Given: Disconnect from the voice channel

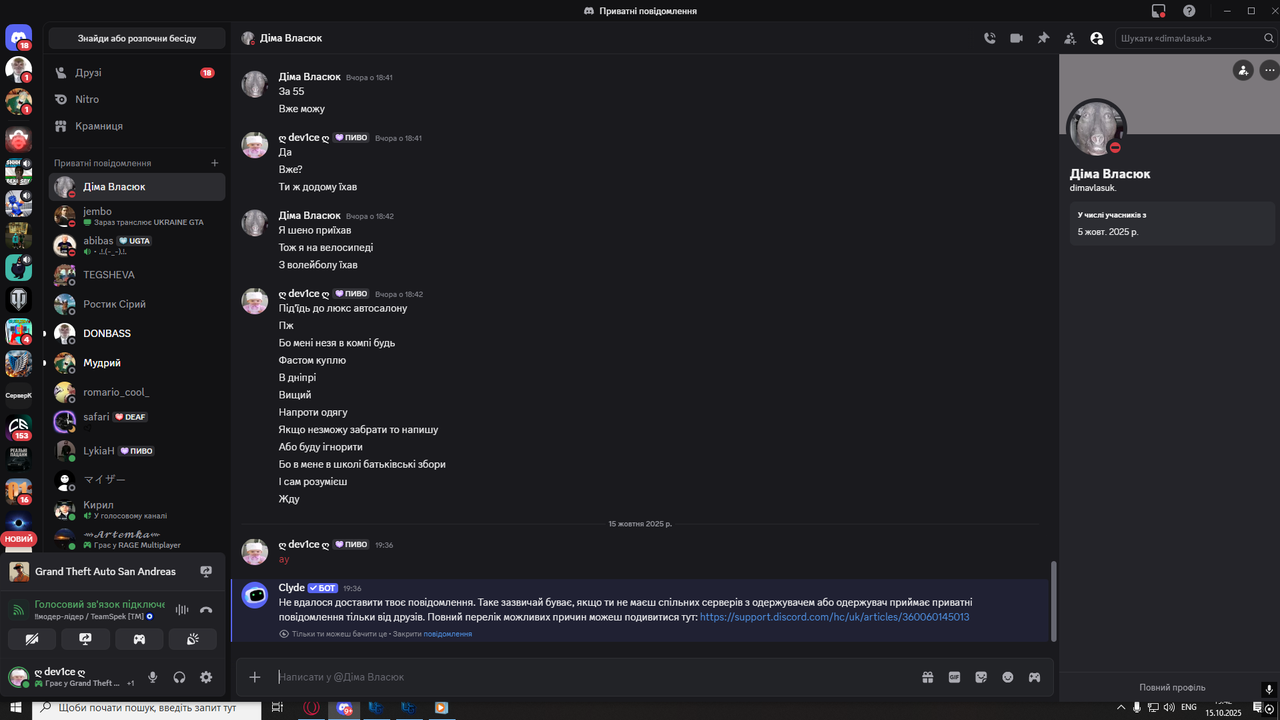Looking at the screenshot, I should pyautogui.click(x=206, y=610).
